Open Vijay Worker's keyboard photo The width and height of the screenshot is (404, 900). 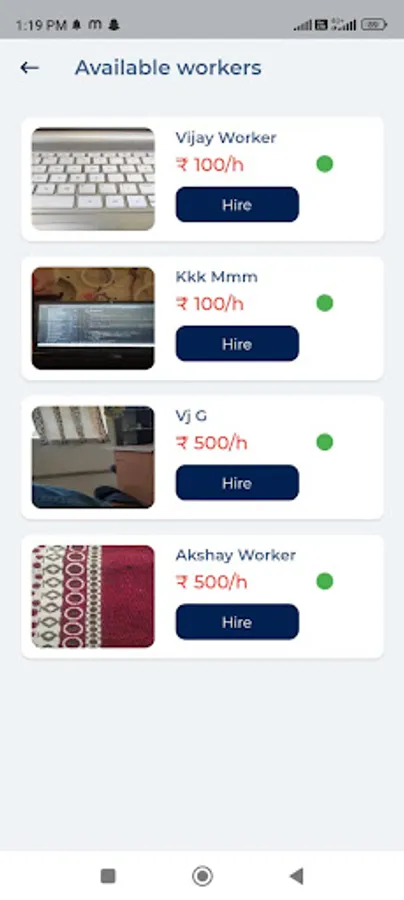pyautogui.click(x=93, y=179)
